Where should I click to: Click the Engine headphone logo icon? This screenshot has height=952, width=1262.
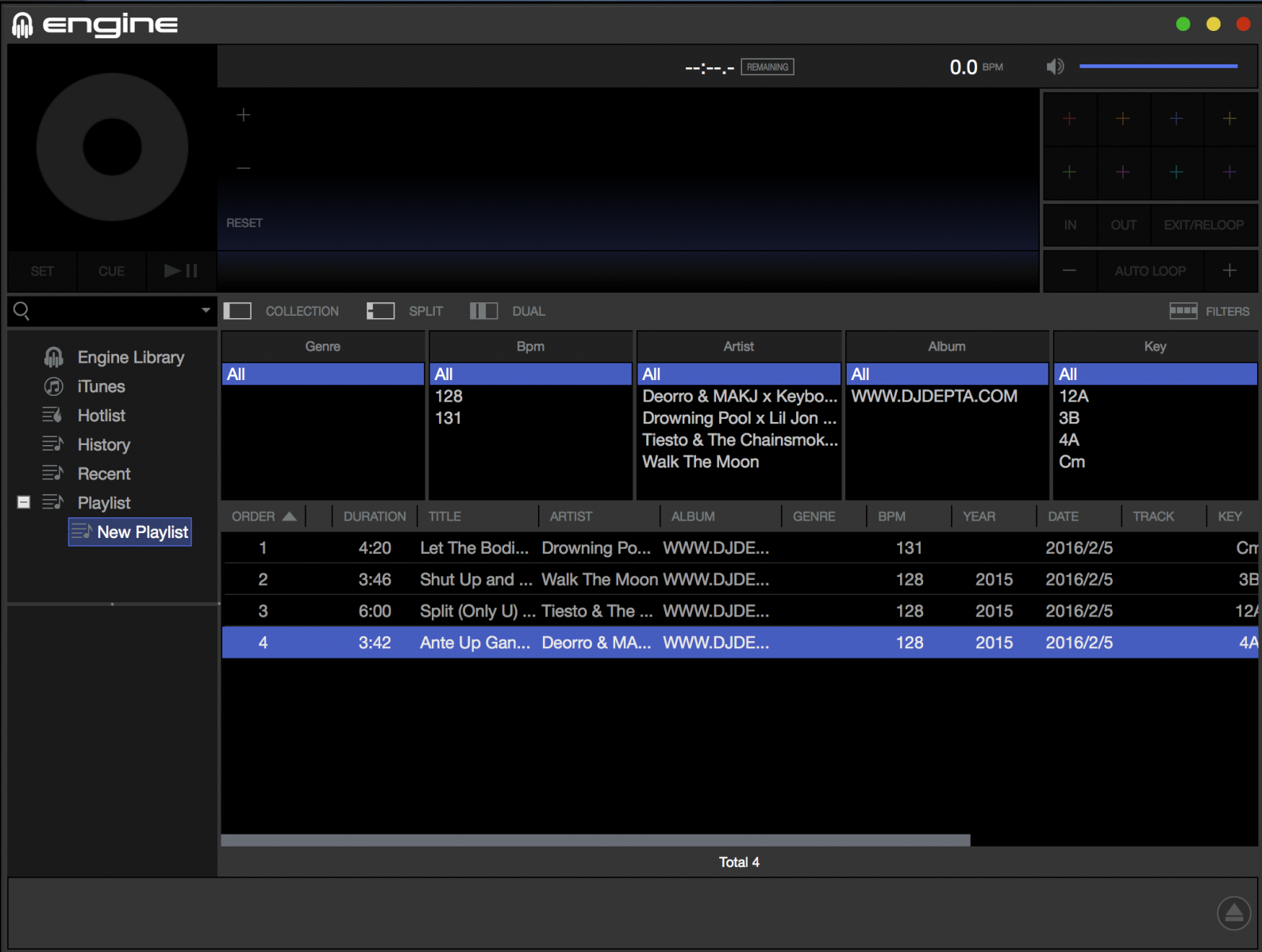[x=22, y=25]
